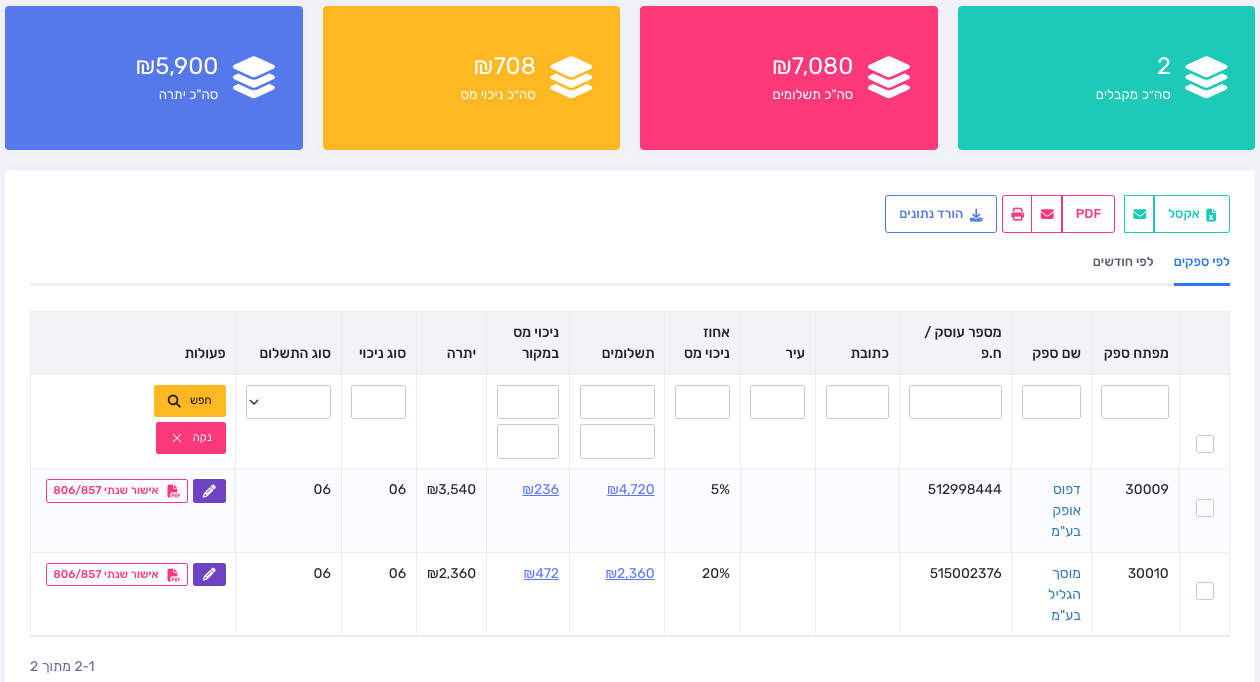Screen dimensions: 1260x682
Task: Open supplier מוסך הגליל בע"מ
Action: tap(1064, 594)
